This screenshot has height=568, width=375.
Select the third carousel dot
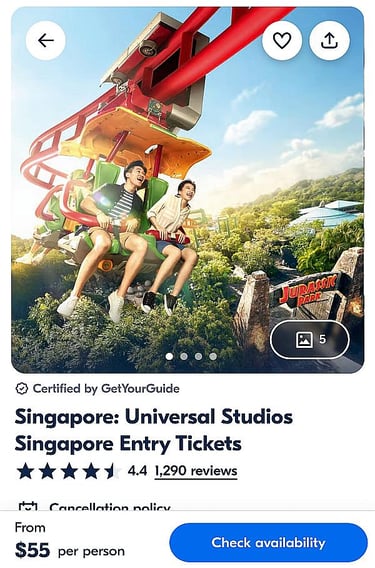199,356
